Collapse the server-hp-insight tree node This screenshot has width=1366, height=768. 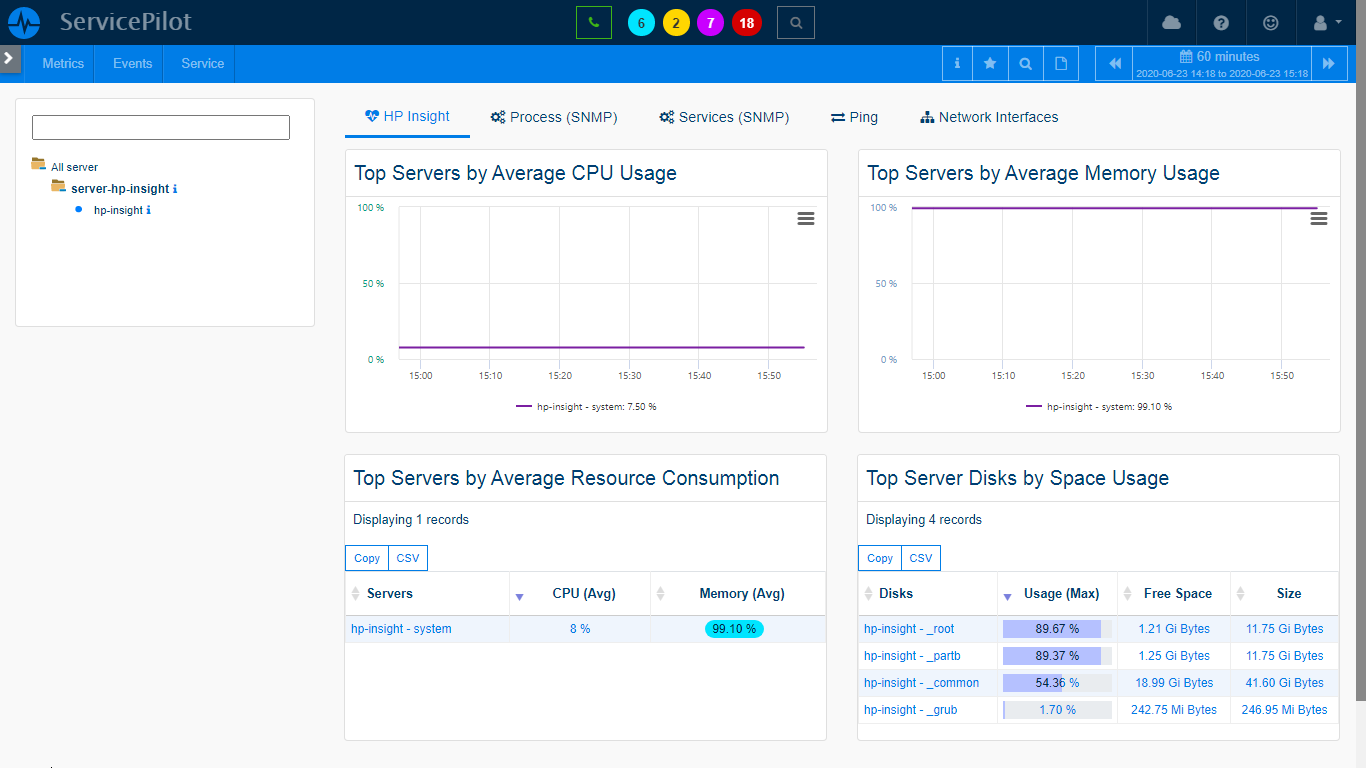60,188
